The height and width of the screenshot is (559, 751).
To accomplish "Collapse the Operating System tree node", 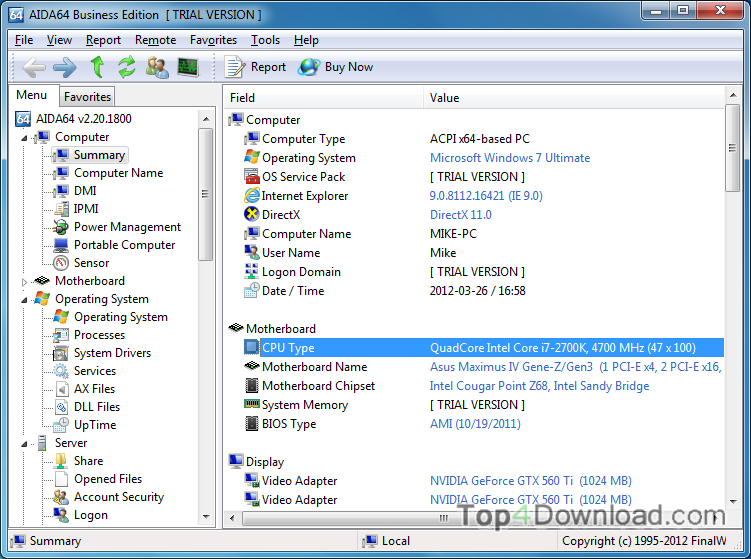I will point(24,300).
